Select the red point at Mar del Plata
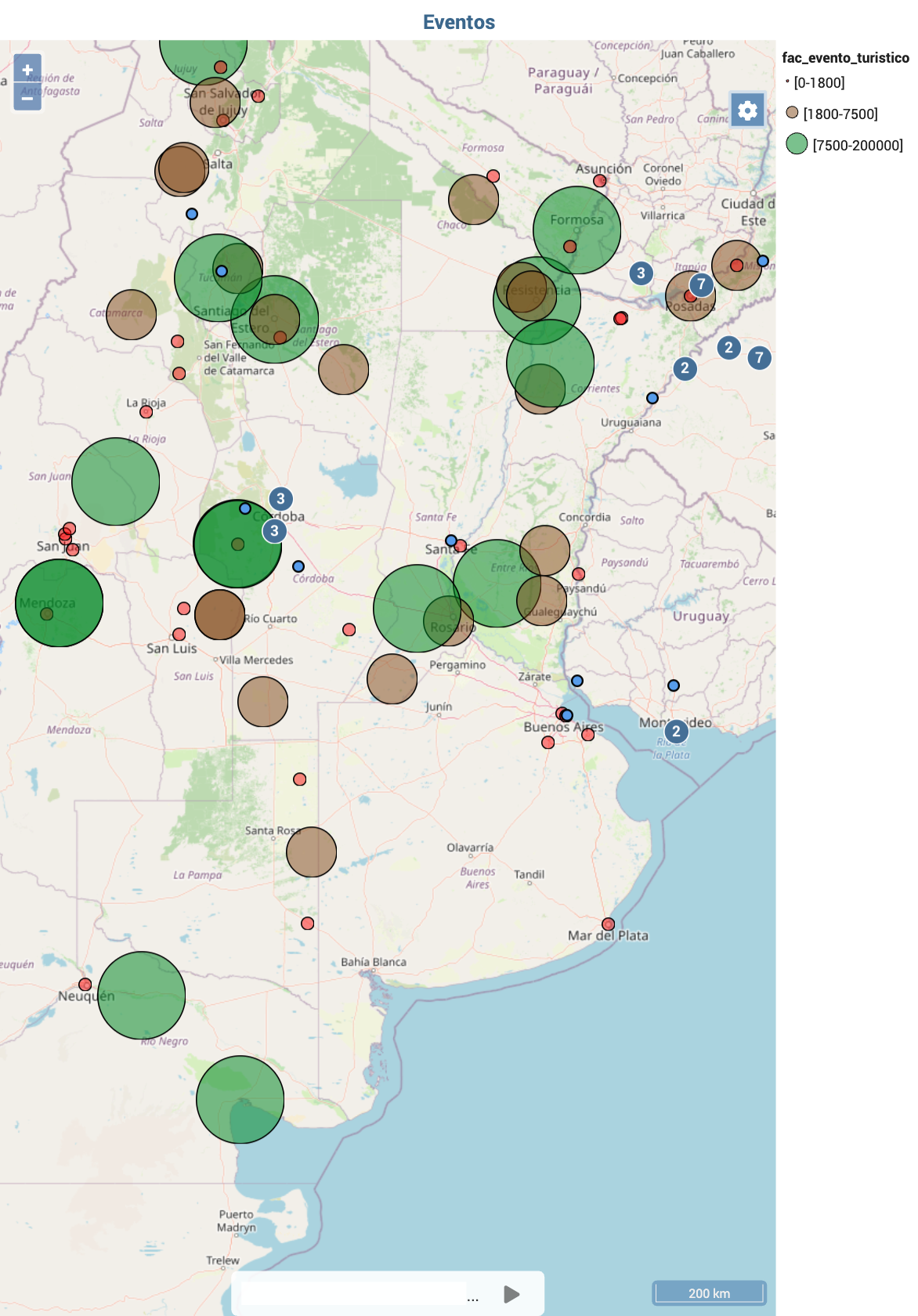The width and height of the screenshot is (918, 1316). [608, 924]
